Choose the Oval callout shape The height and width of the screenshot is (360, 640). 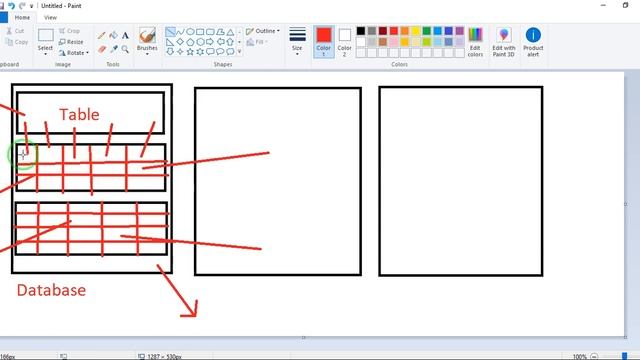[x=220, y=51]
